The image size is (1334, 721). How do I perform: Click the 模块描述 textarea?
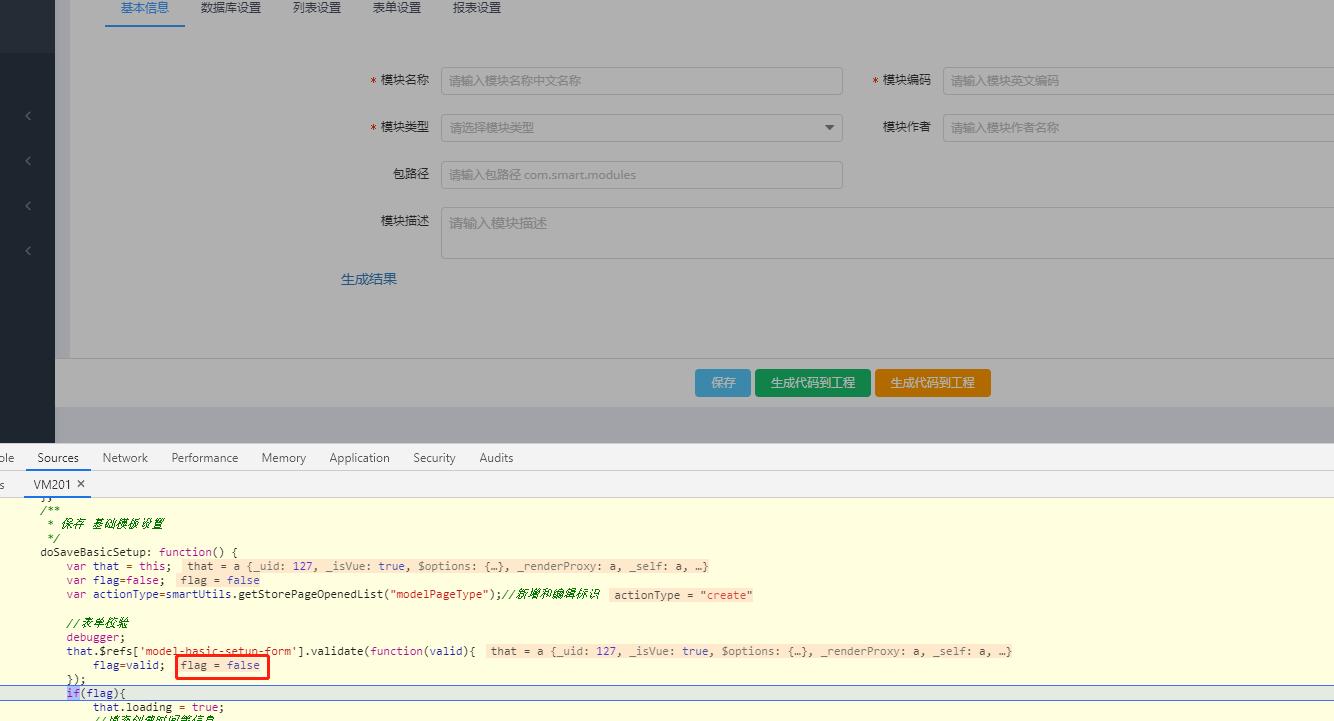tap(887, 233)
